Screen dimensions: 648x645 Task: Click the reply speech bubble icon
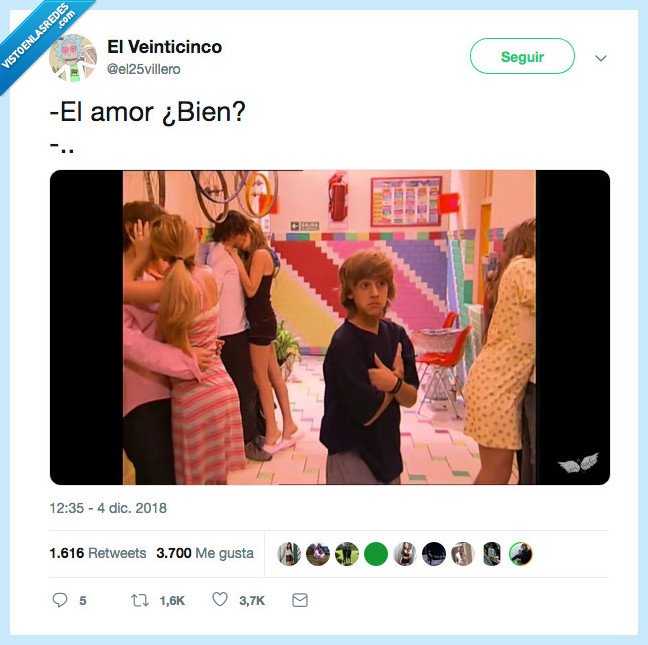pyautogui.click(x=60, y=600)
